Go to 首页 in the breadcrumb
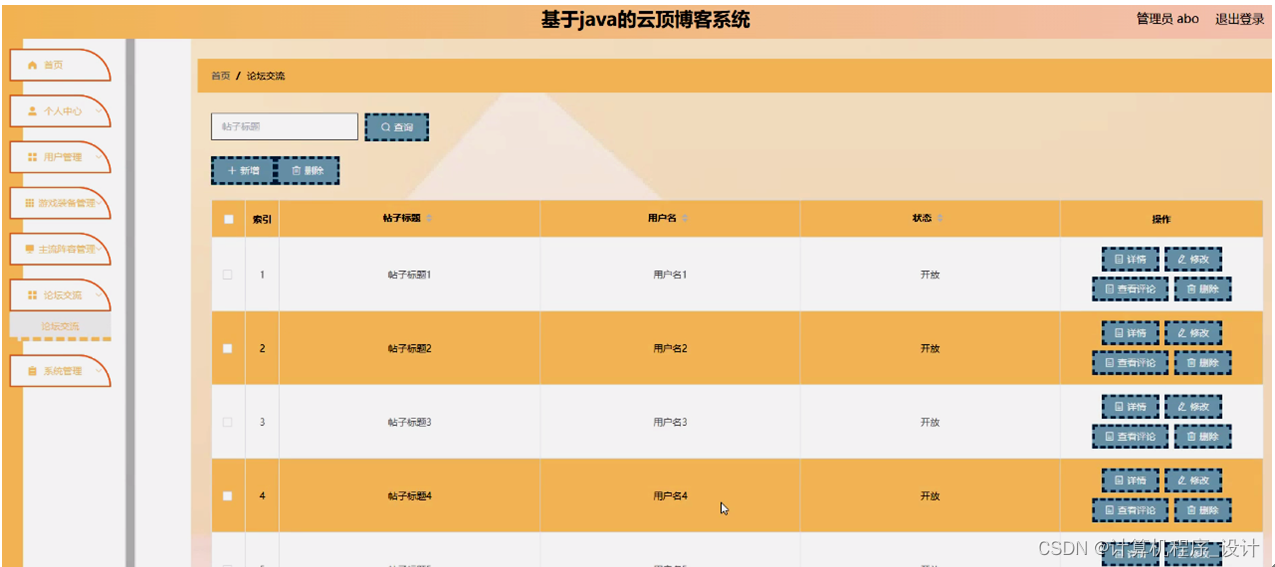Screen dimensions: 1275x567 pos(221,76)
